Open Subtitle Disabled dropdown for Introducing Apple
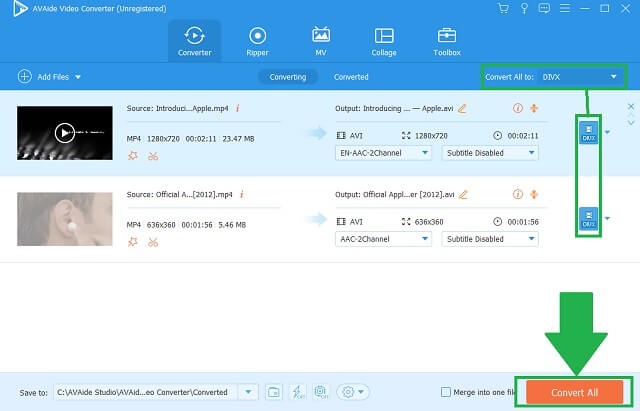Viewport: 640px width, 411px height. (490, 153)
